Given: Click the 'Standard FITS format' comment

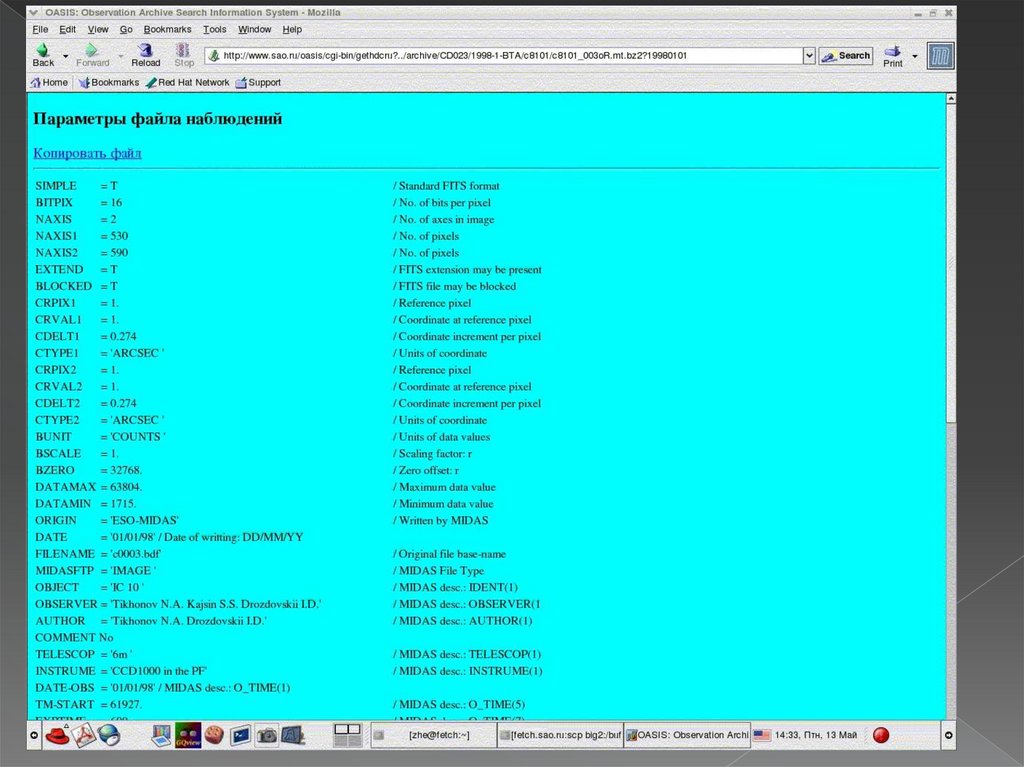Looking at the screenshot, I should [x=449, y=186].
